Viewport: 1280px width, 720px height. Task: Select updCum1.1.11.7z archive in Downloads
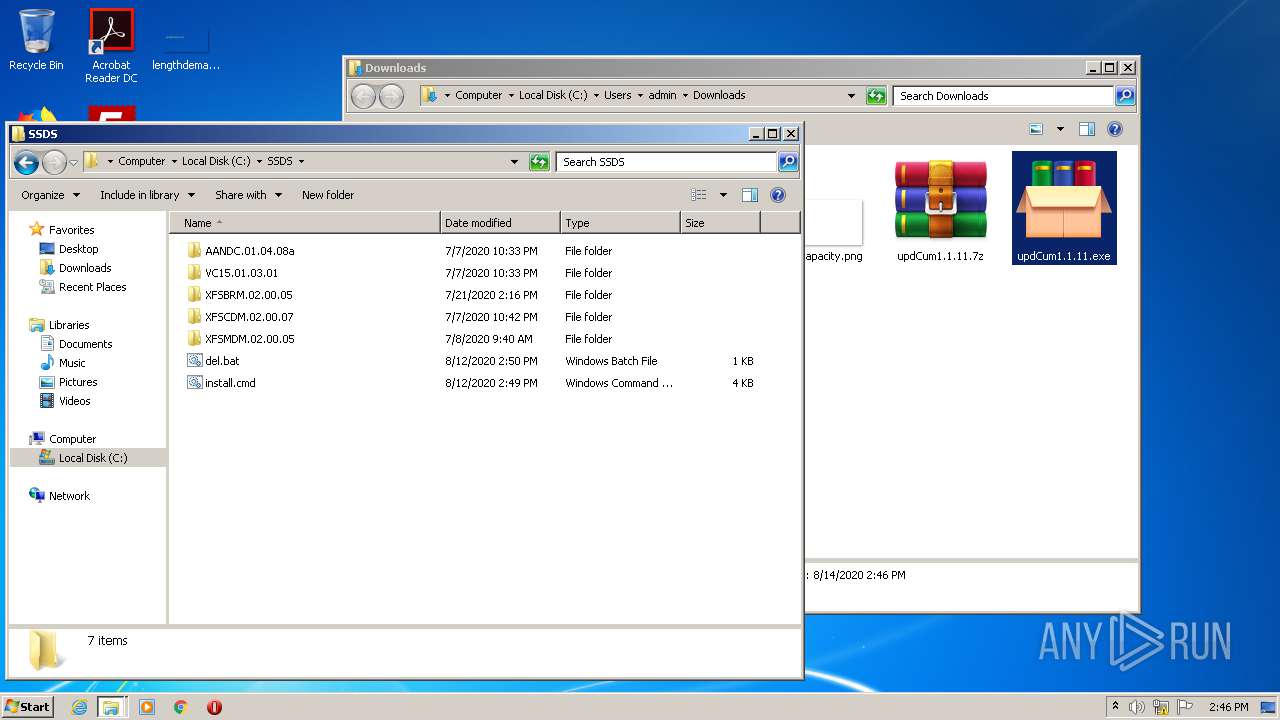click(x=940, y=208)
